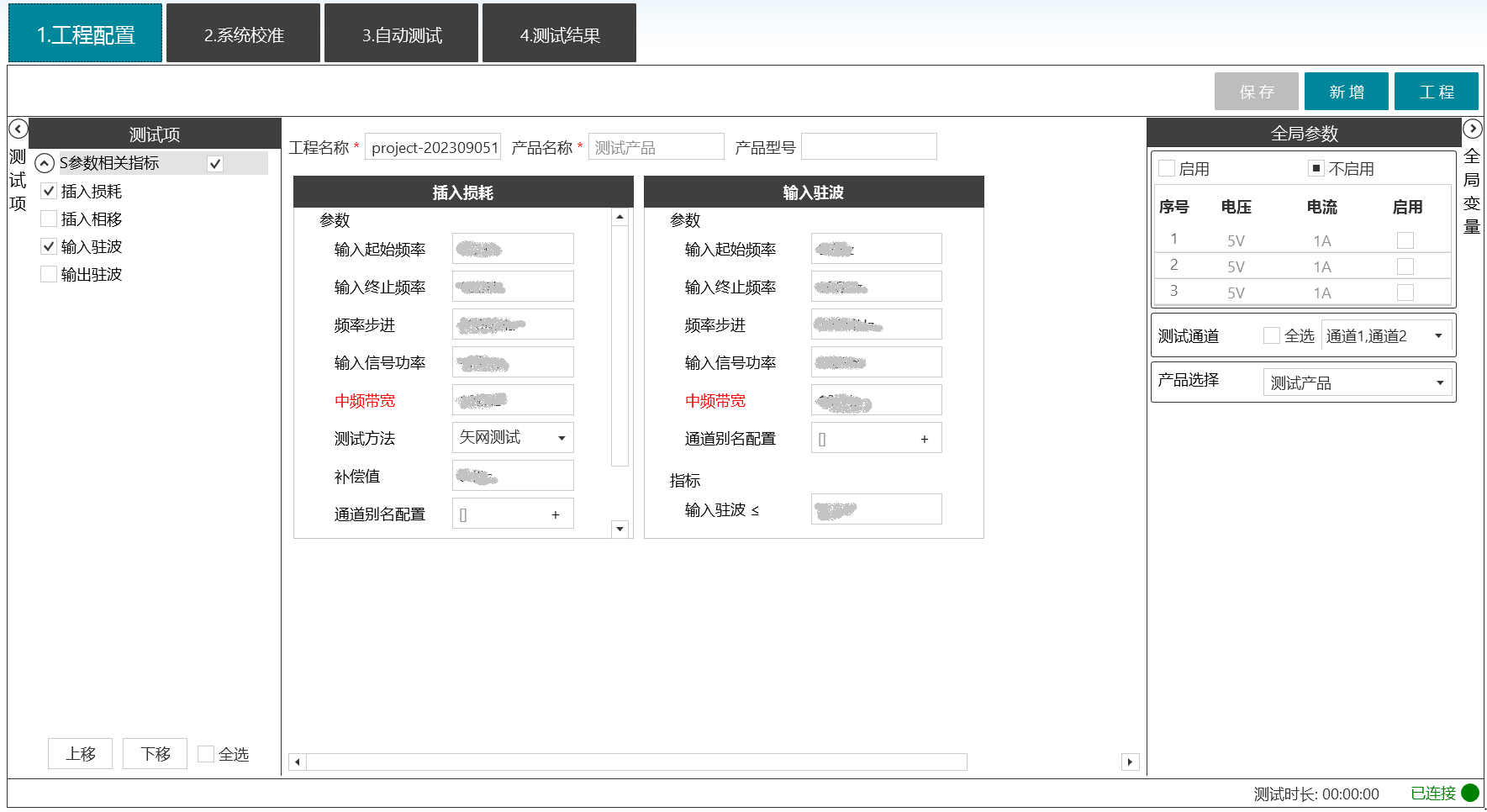The image size is (1487, 812).
Task: Click 5V cell in row 2
Action: tap(1236, 266)
